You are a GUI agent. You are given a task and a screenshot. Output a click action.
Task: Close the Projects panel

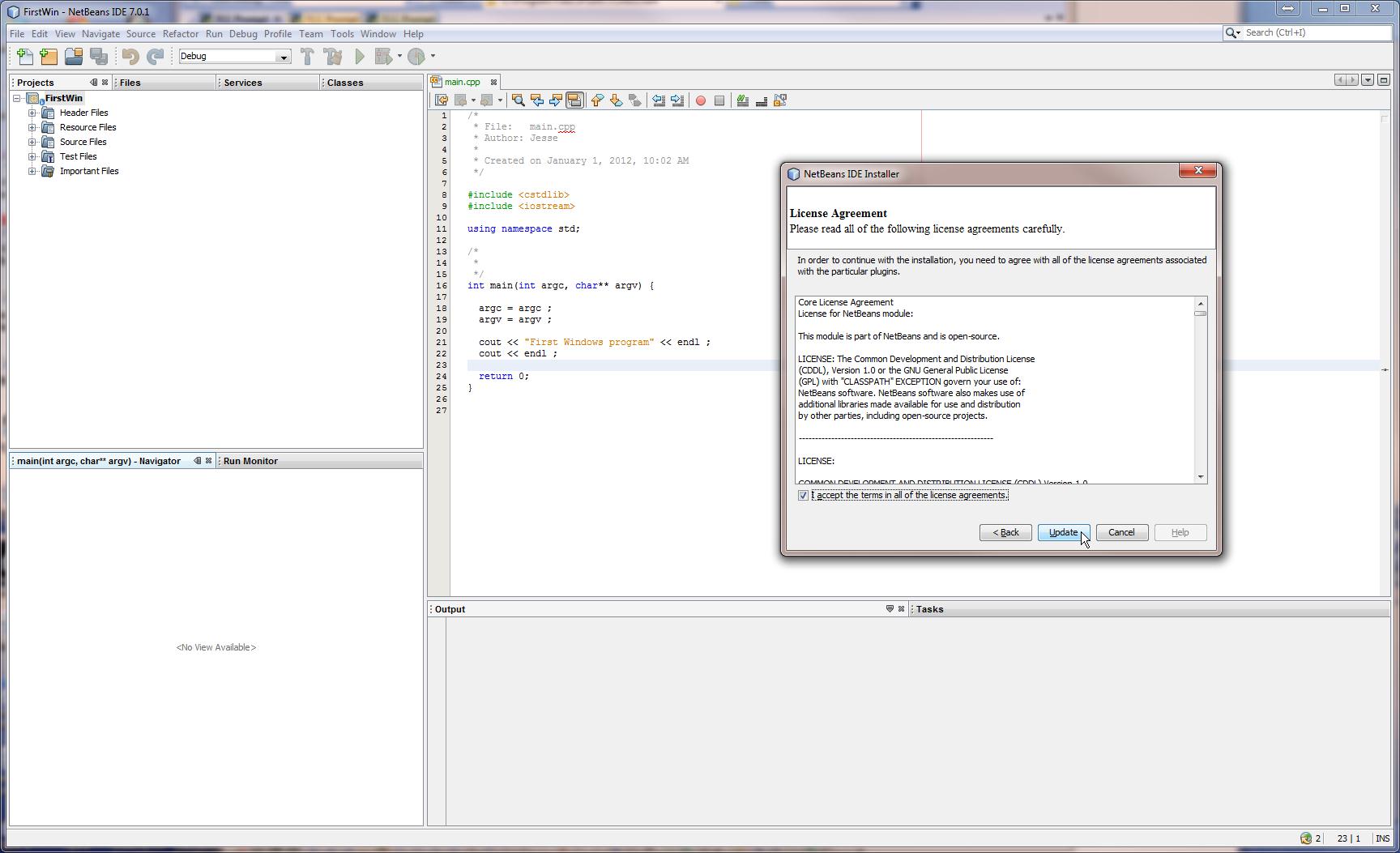[x=105, y=82]
